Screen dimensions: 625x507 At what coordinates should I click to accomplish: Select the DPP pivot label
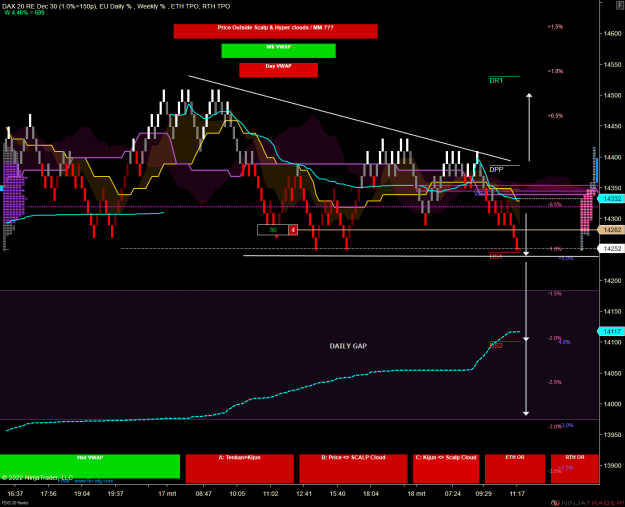pos(496,169)
